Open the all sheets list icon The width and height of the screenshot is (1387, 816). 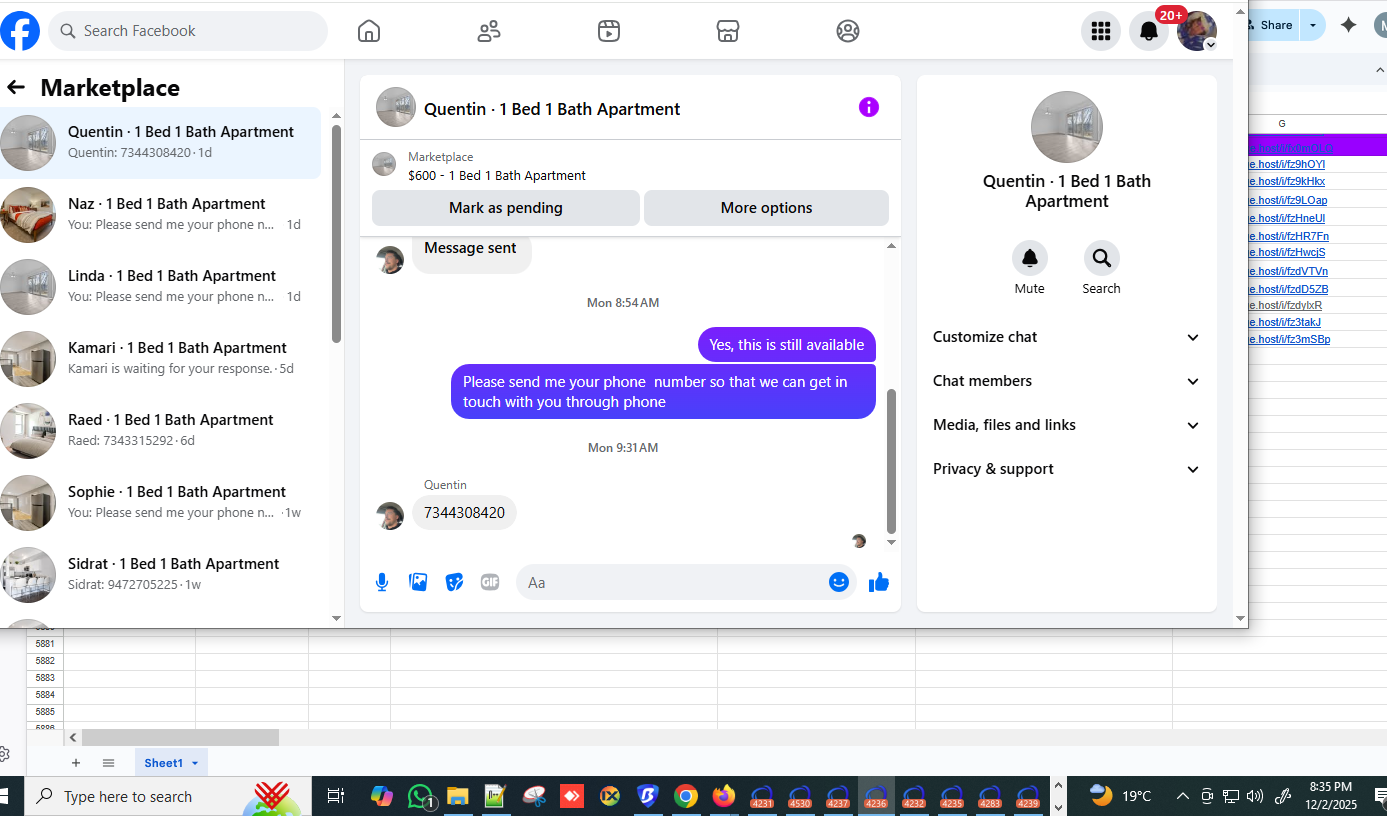(109, 763)
